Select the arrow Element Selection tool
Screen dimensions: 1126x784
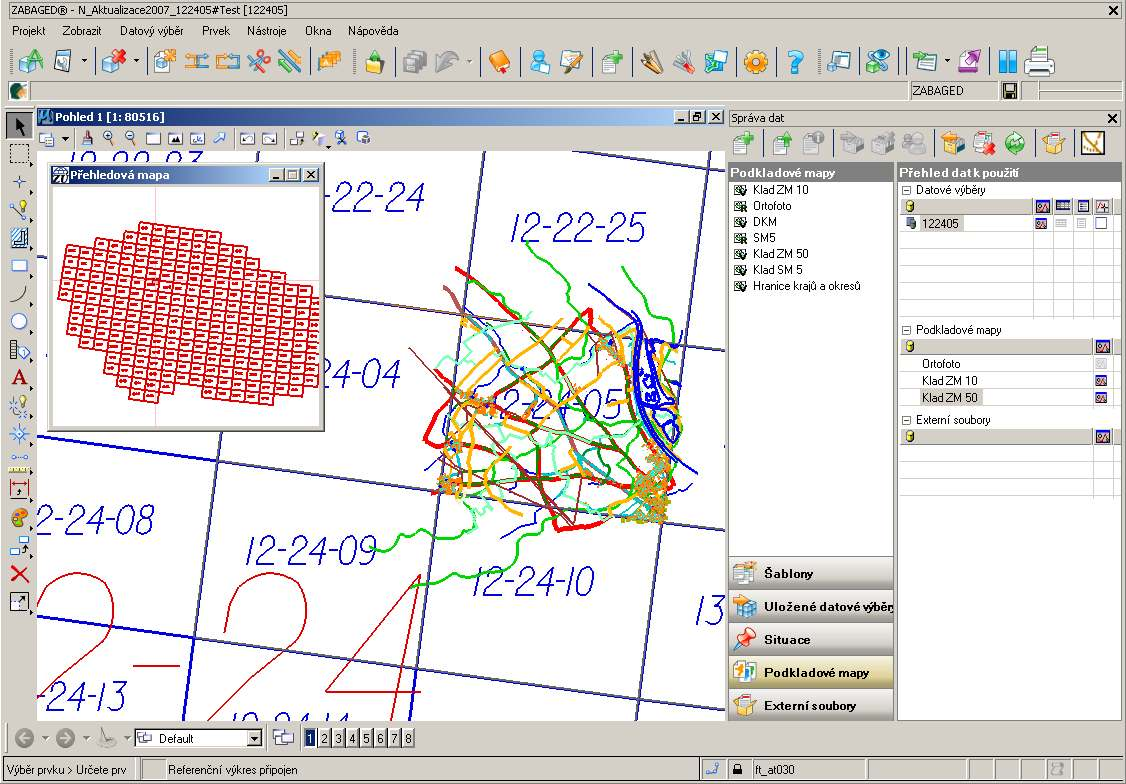(x=19, y=126)
